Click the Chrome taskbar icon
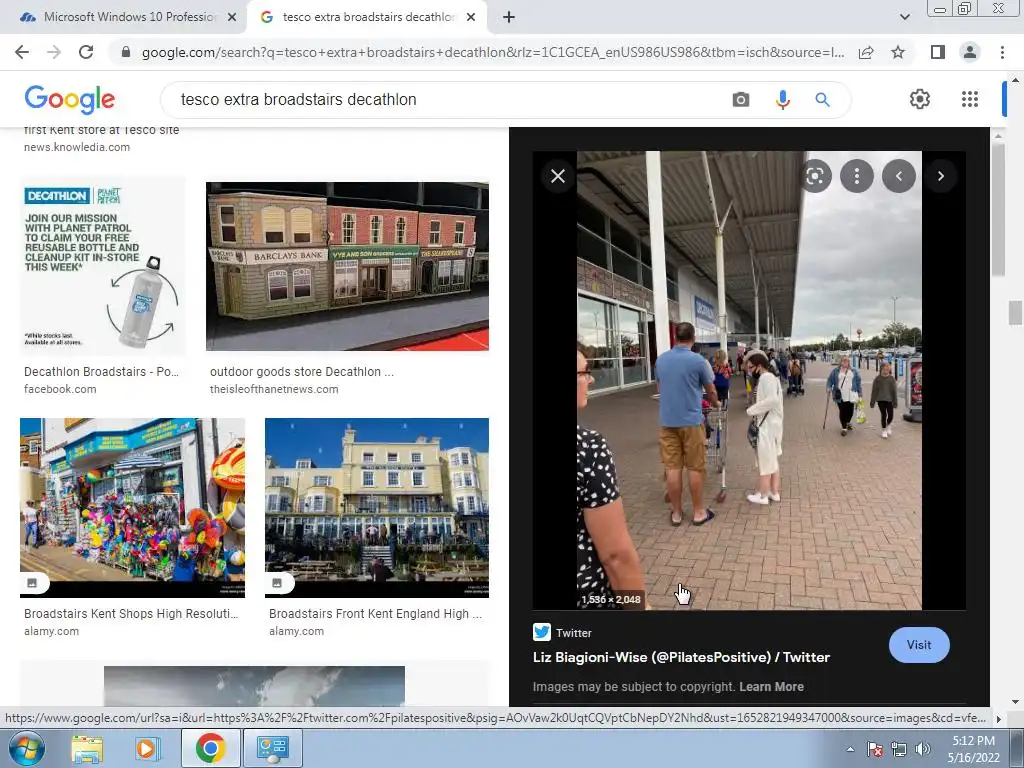The width and height of the screenshot is (1024, 768). (210, 748)
